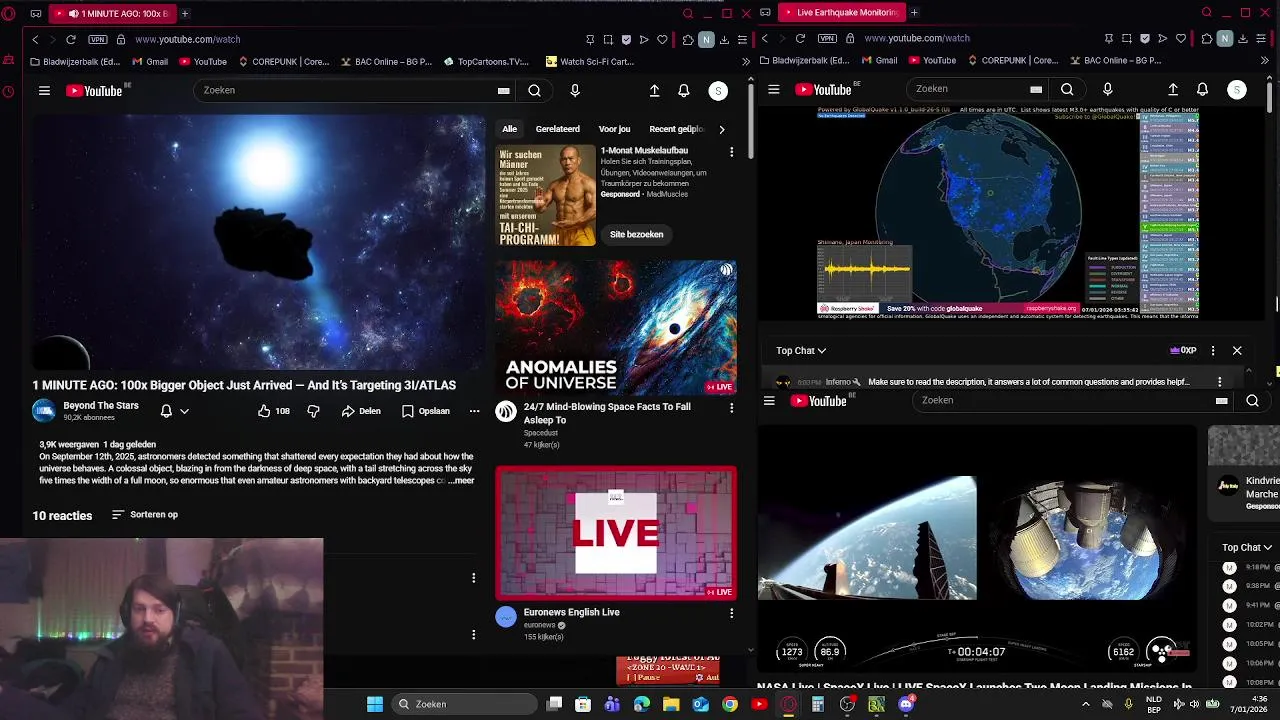Open the "Sorteren op" comments sort menu
This screenshot has width=1280, height=720.
[144, 515]
